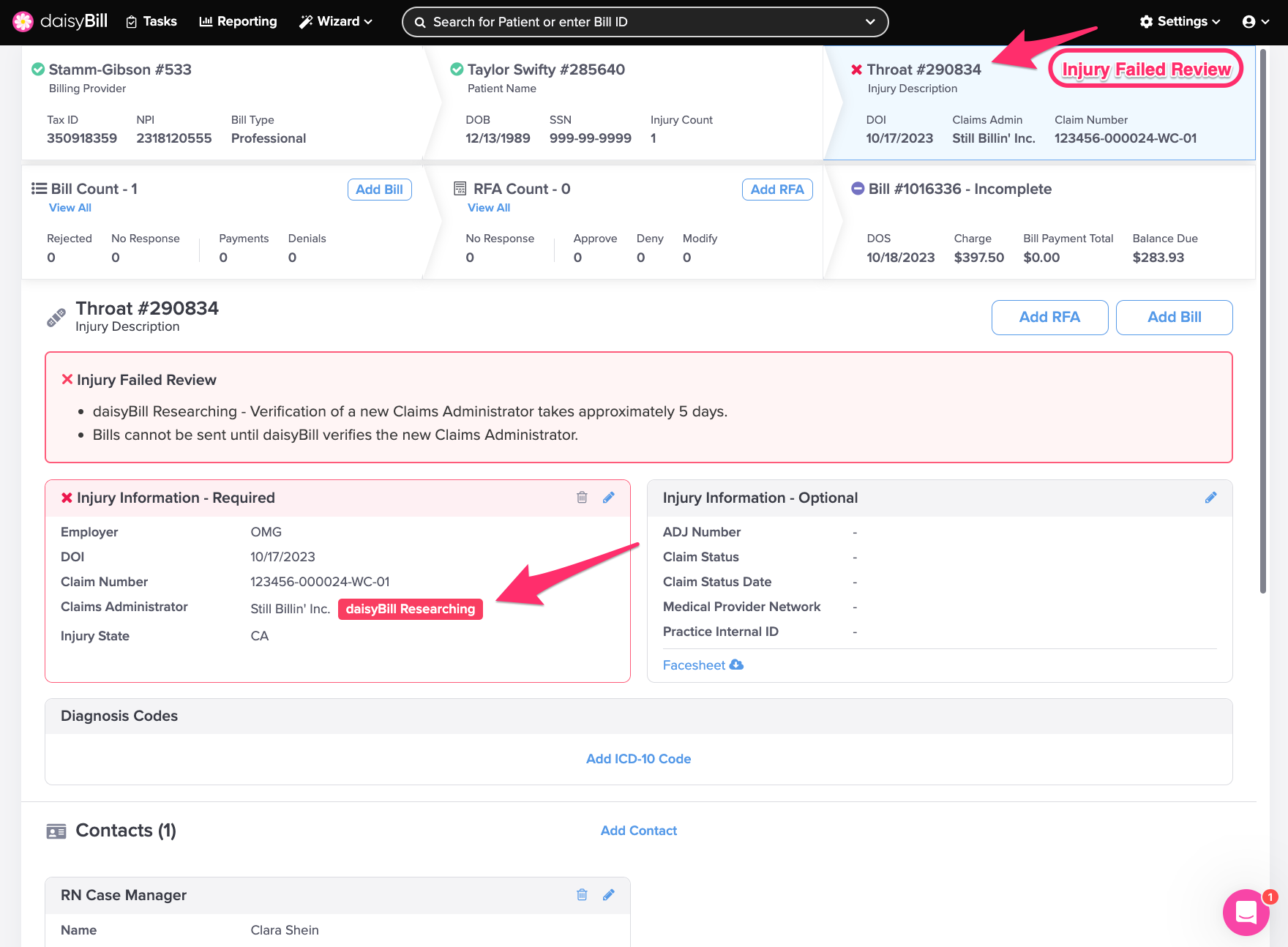Edit the Injury Information Optional section

coord(1210,498)
